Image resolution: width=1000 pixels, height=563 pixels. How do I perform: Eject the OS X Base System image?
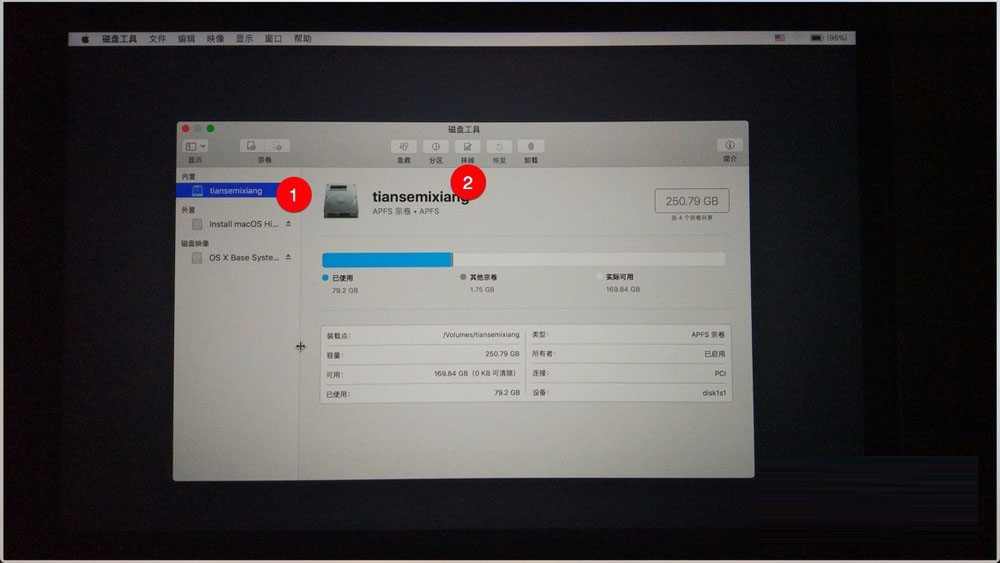coord(289,258)
